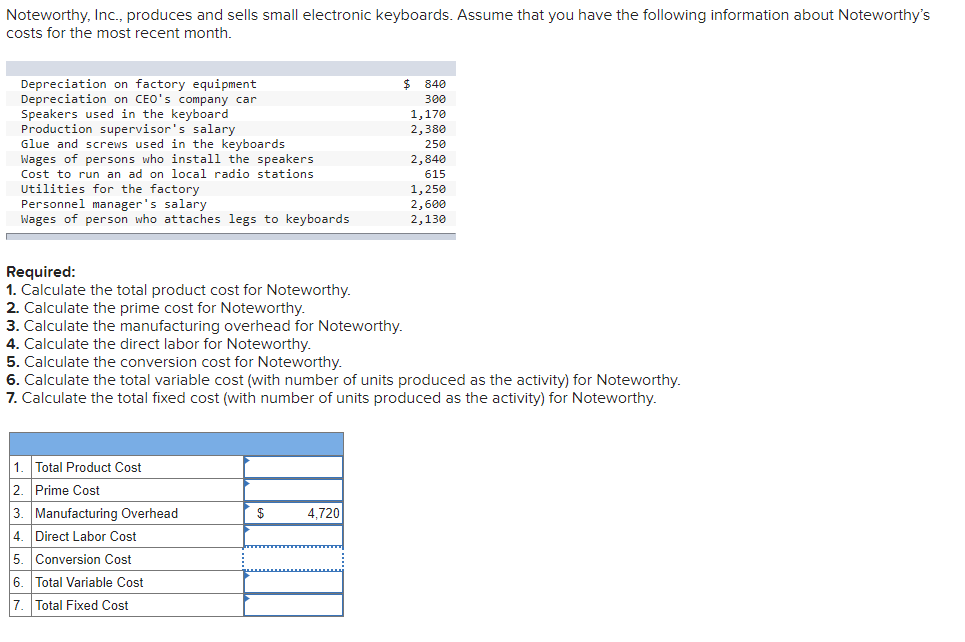Click the 'Required:' heading
This screenshot has width=965, height=642.
pos(41,272)
